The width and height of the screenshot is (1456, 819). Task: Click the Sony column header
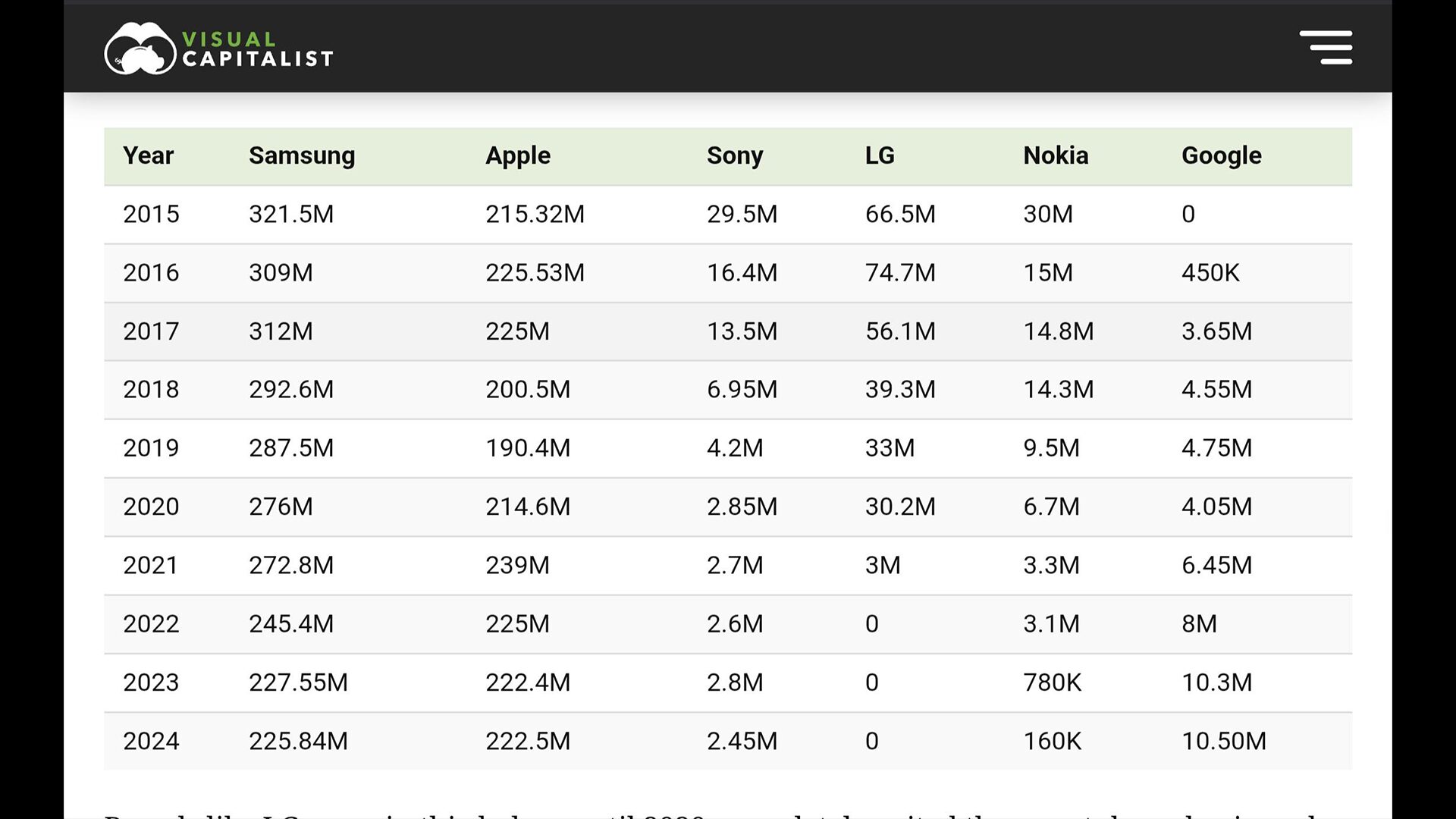click(735, 155)
